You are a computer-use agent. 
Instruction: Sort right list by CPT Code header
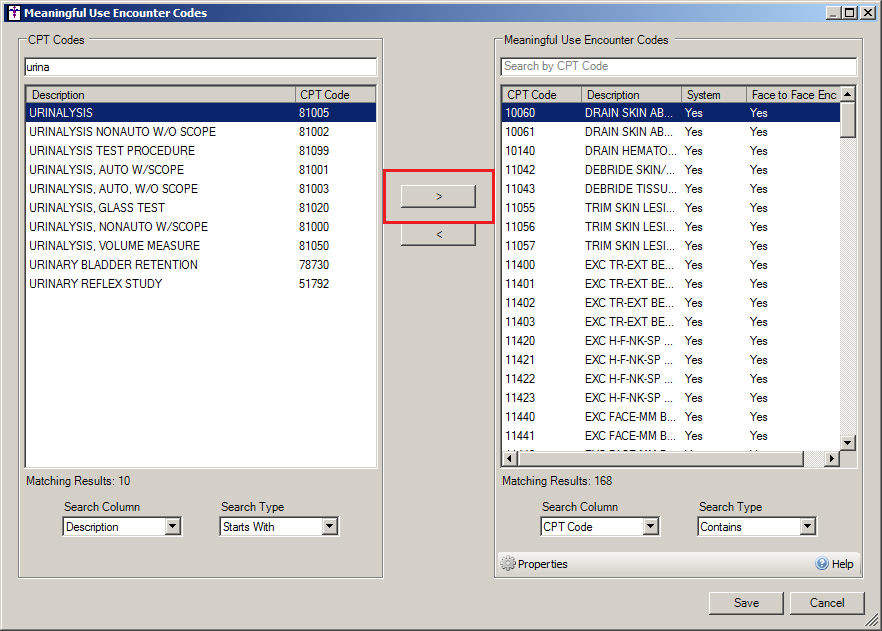pos(542,94)
